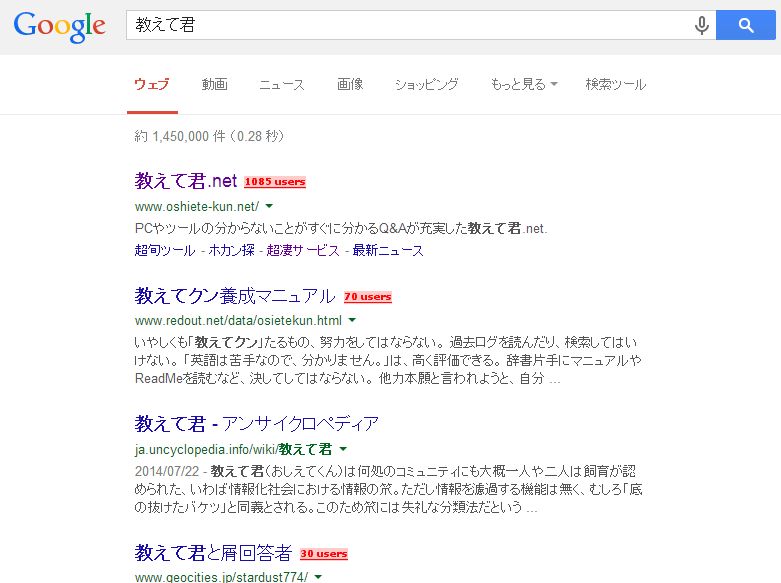Open the 教えて君.net result title
781x583 pixels.
coord(186,181)
